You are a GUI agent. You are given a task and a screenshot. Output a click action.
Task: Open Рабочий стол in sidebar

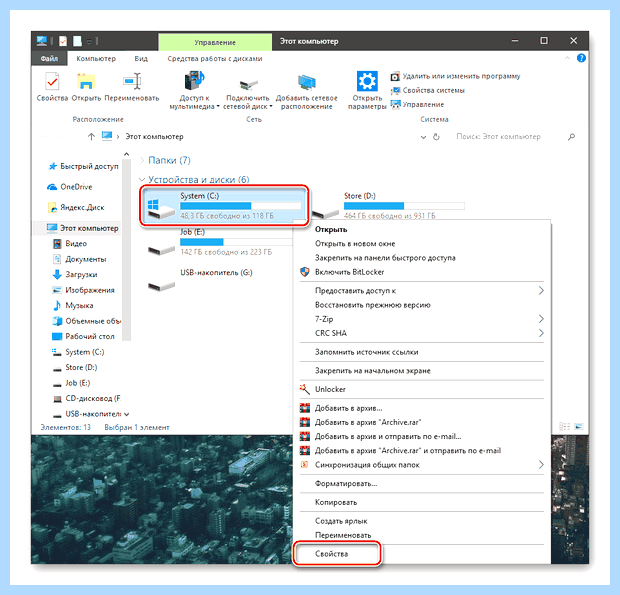[83, 336]
